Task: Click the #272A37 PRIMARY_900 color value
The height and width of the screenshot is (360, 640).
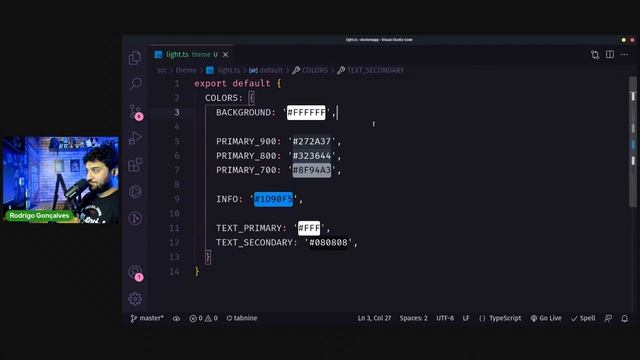Action: 312,141
